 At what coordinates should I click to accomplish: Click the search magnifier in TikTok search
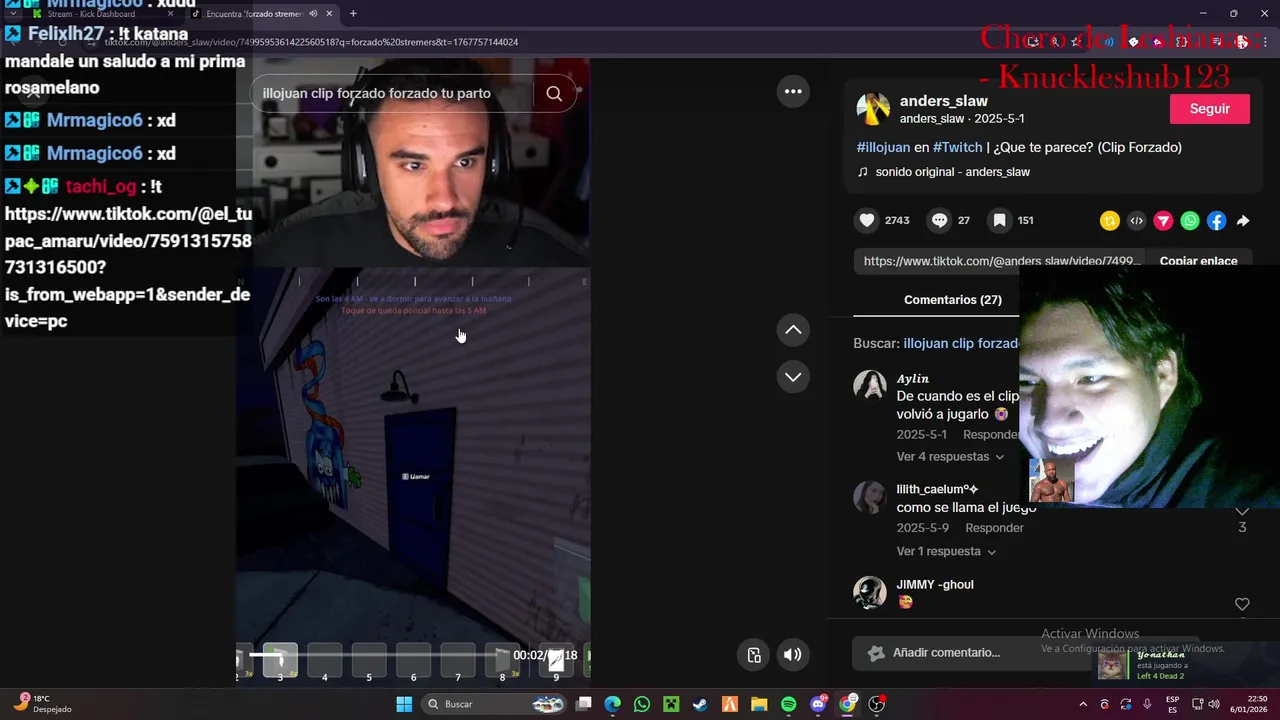[554, 93]
